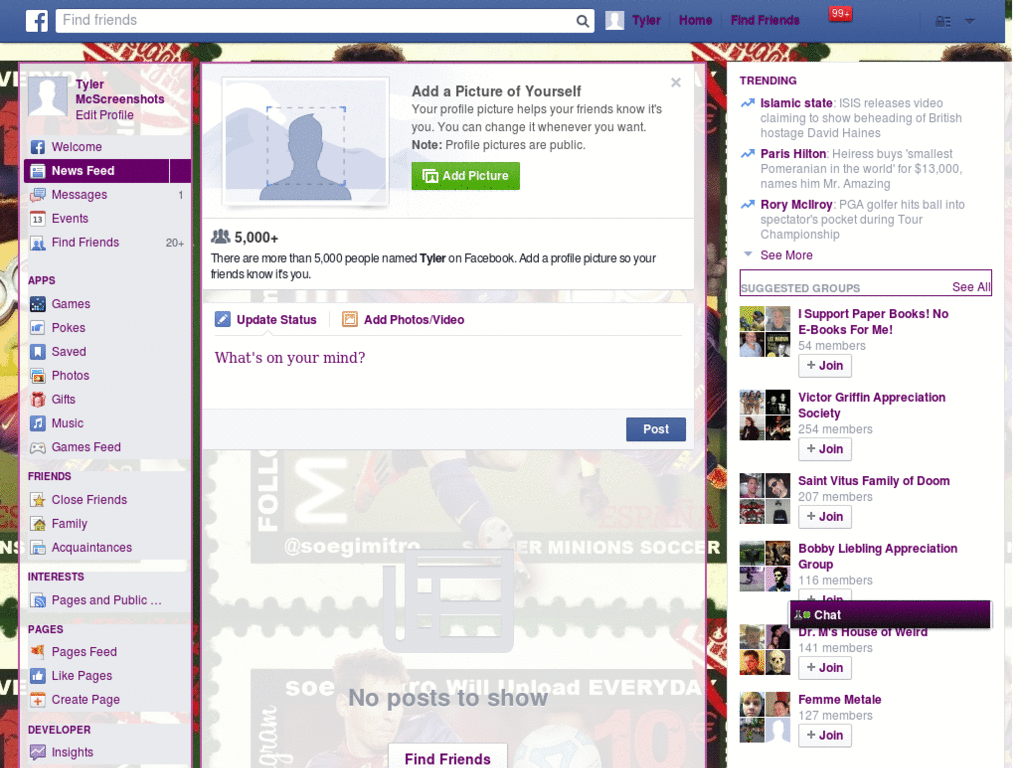The height and width of the screenshot is (768, 1024).
Task: Open the 99+ notifications badge
Action: (x=840, y=13)
